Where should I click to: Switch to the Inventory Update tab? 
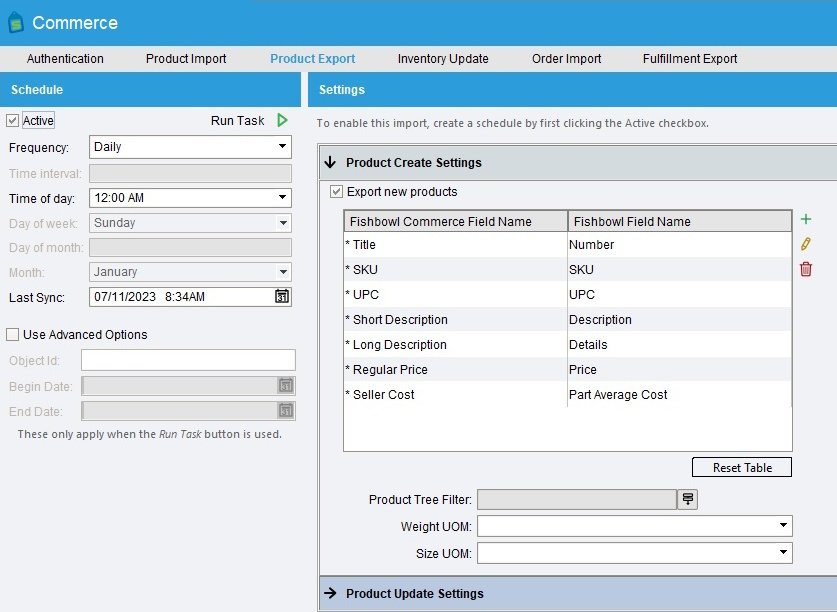point(442,59)
